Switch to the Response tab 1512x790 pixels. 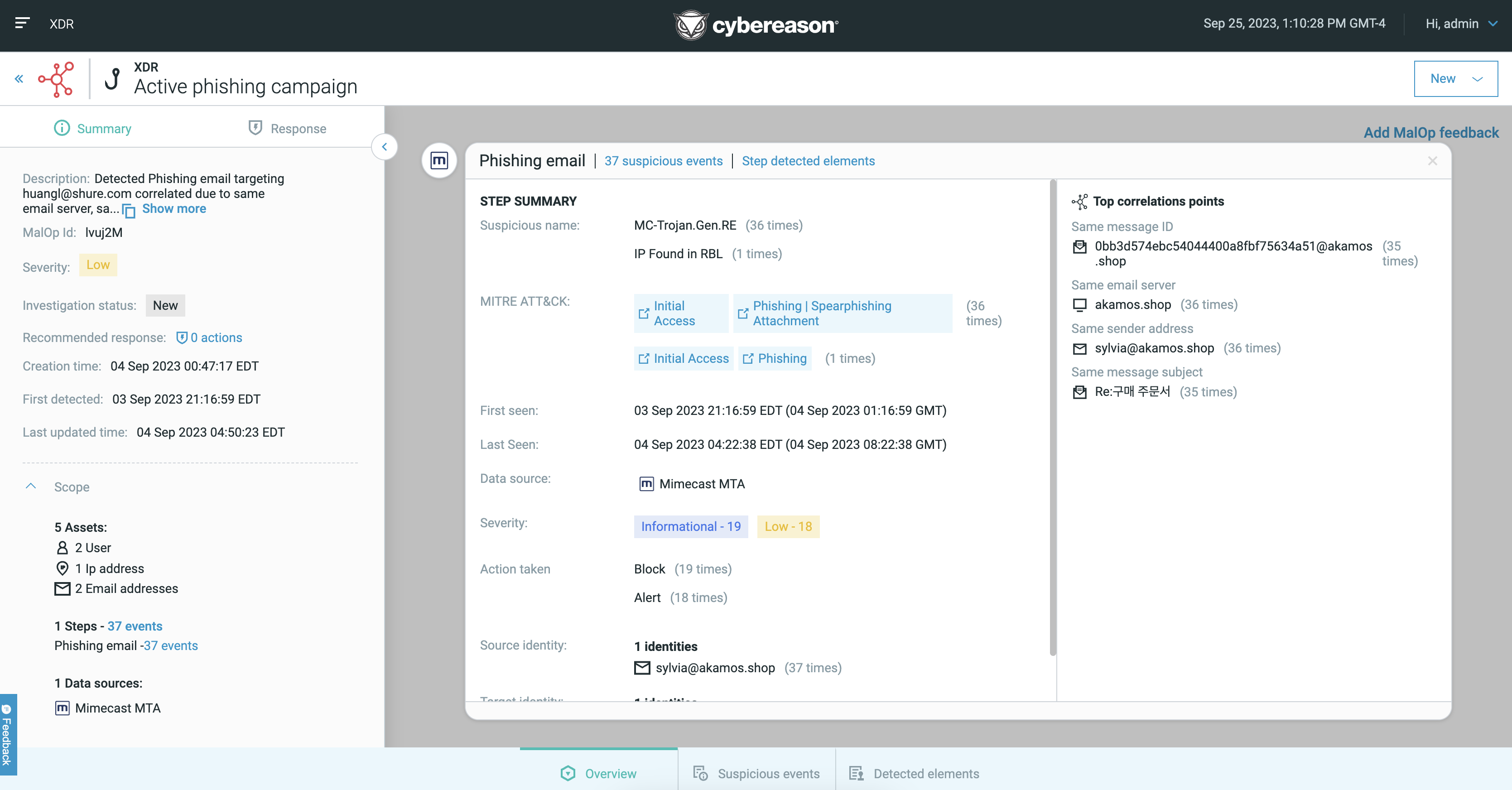(x=287, y=128)
